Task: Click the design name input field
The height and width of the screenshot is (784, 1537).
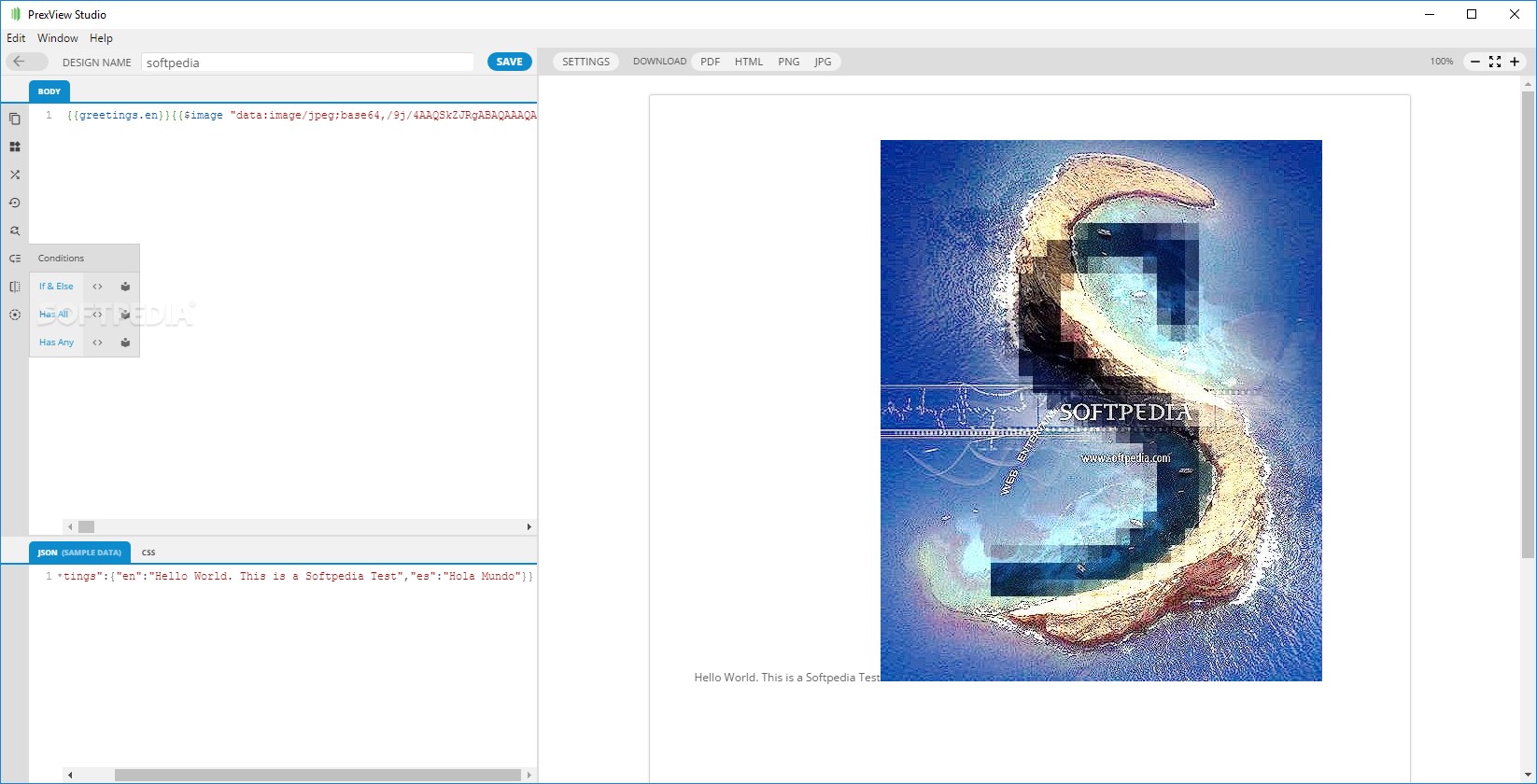Action: click(308, 63)
